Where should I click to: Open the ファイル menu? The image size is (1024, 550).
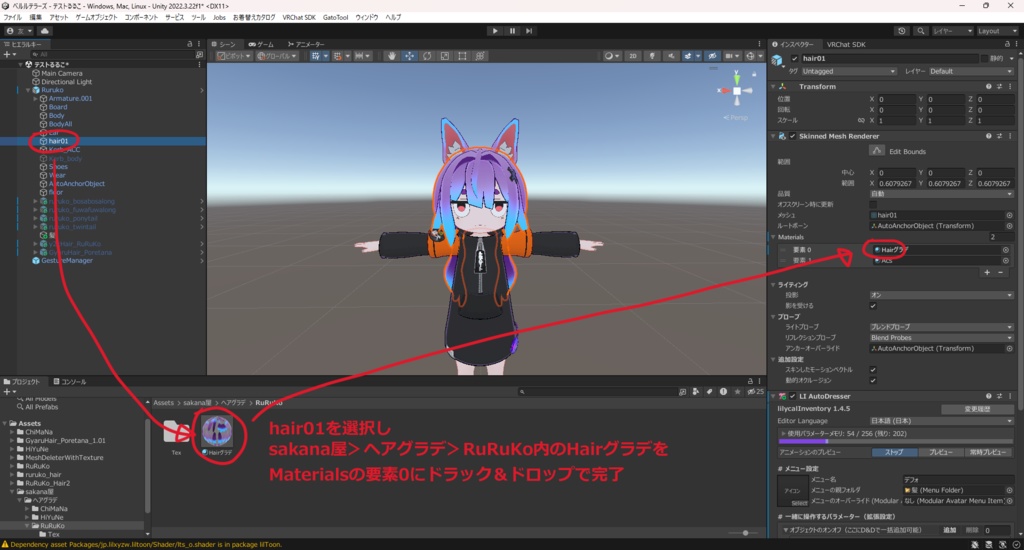coord(12,18)
